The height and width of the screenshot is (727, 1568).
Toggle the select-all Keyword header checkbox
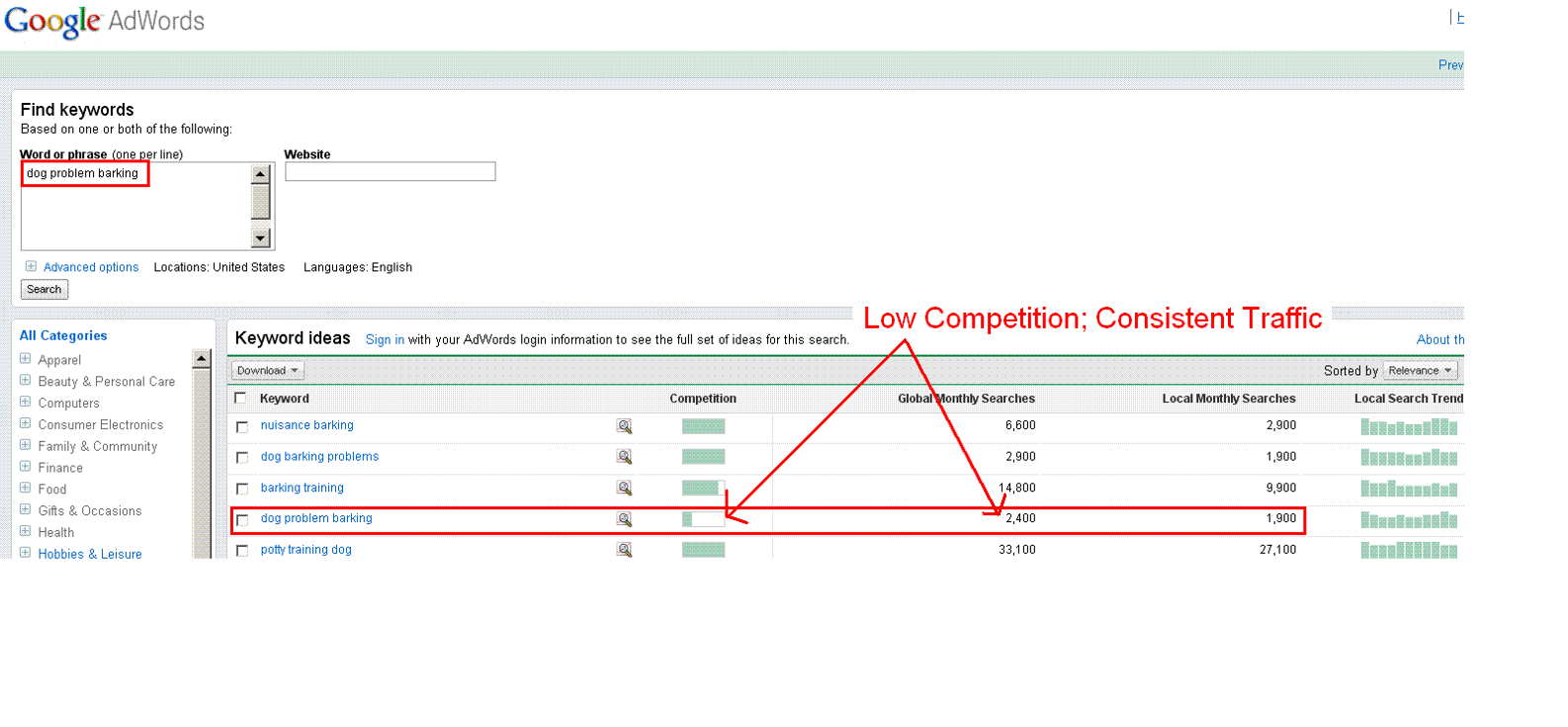pos(240,399)
